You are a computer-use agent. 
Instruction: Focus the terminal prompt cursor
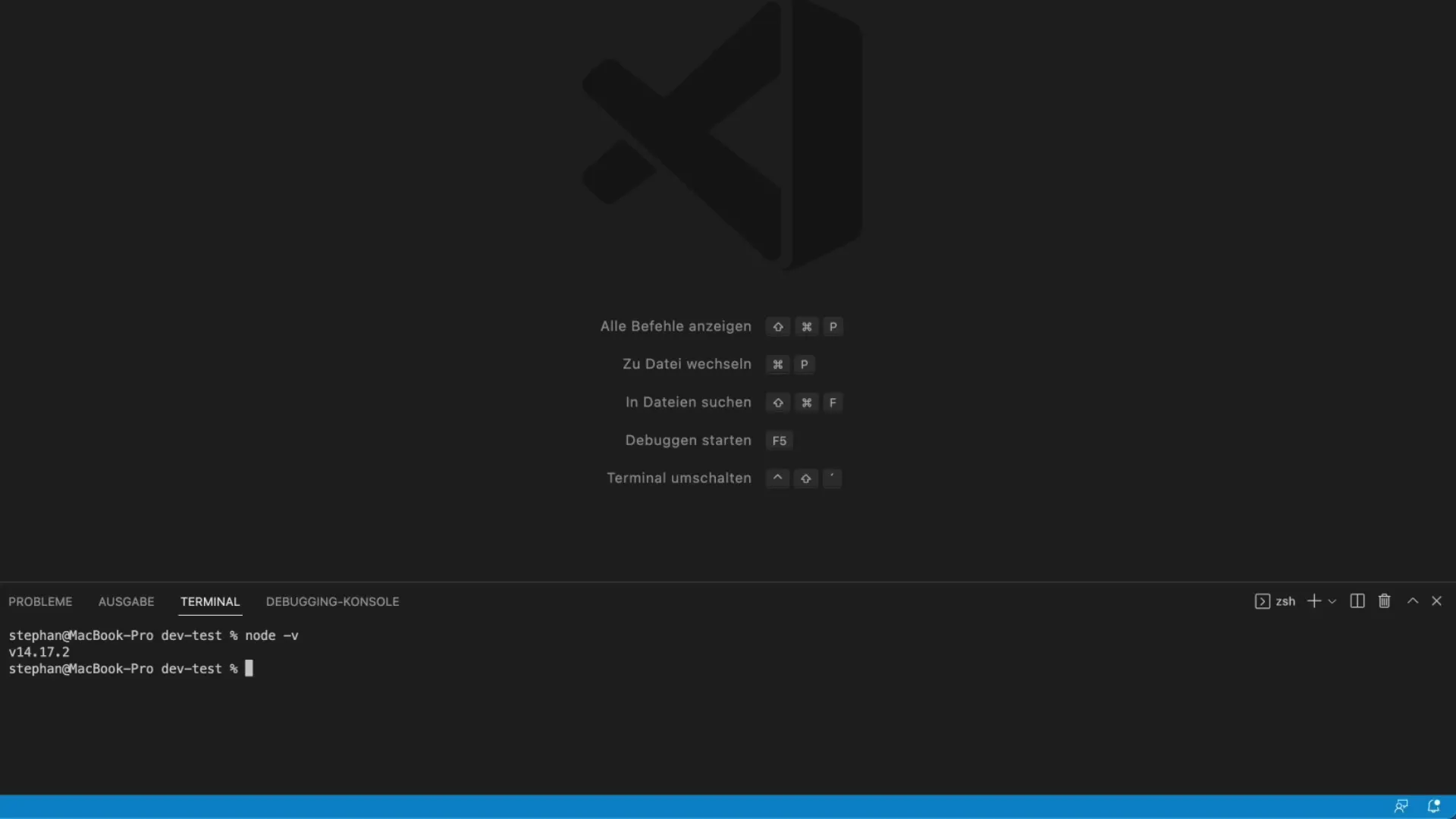pos(249,668)
